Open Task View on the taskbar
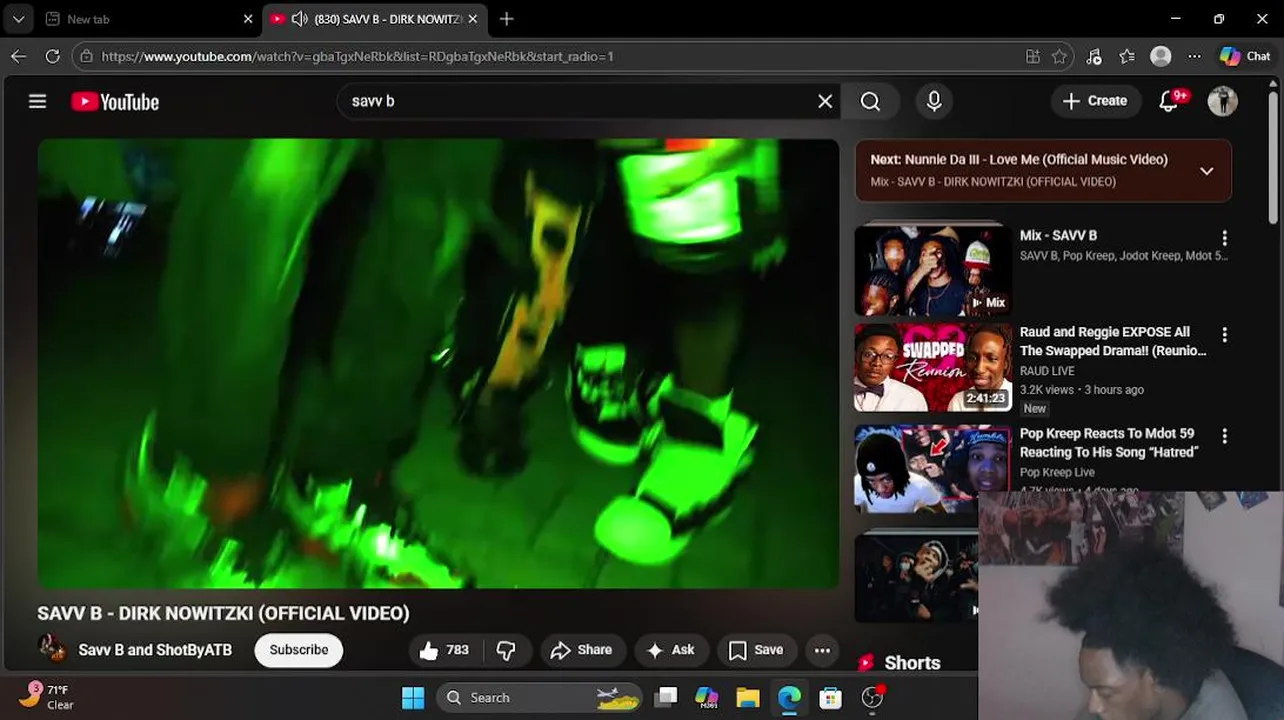This screenshot has height=720, width=1284. pos(666,698)
